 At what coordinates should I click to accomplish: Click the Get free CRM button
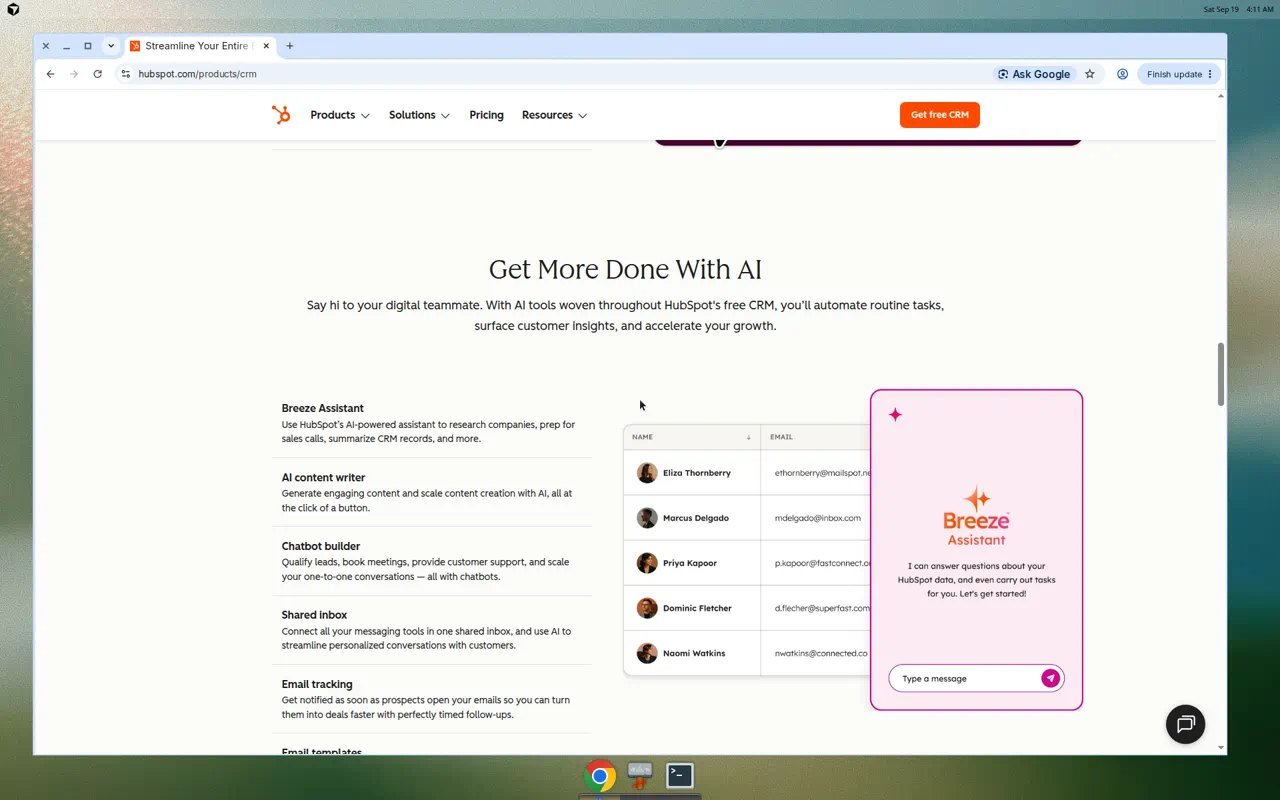[940, 115]
